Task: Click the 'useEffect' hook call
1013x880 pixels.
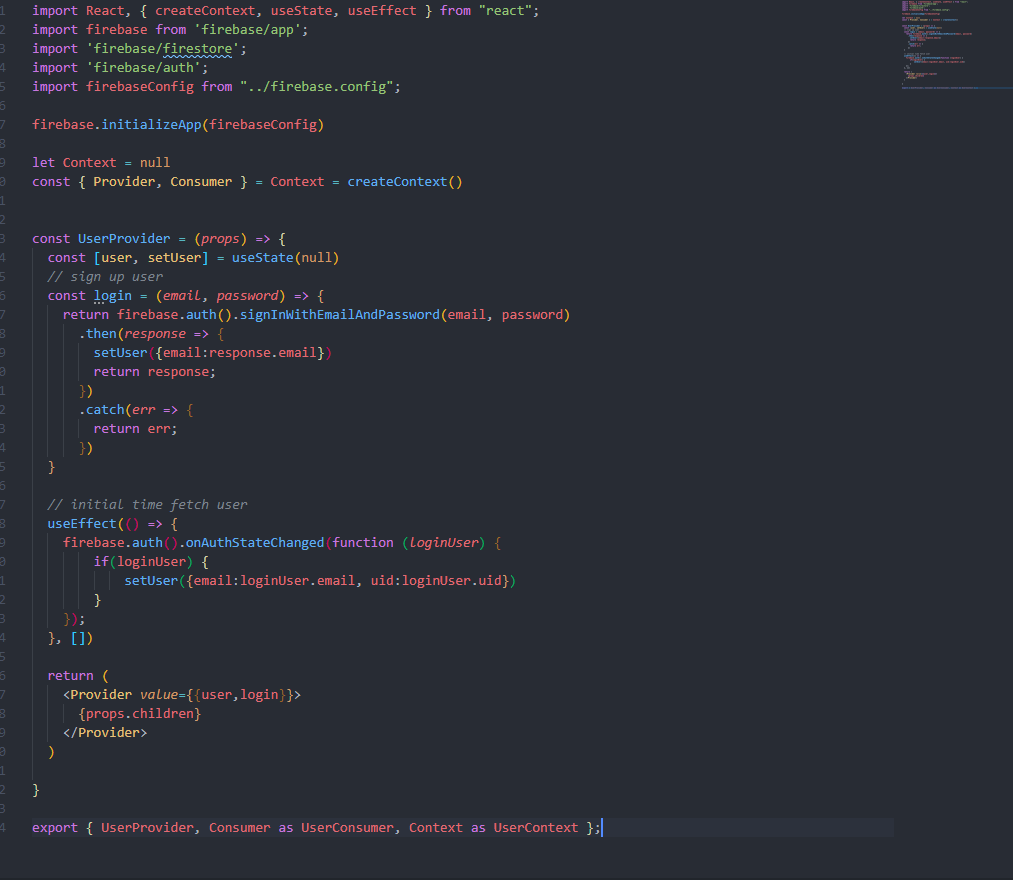Action: (81, 523)
